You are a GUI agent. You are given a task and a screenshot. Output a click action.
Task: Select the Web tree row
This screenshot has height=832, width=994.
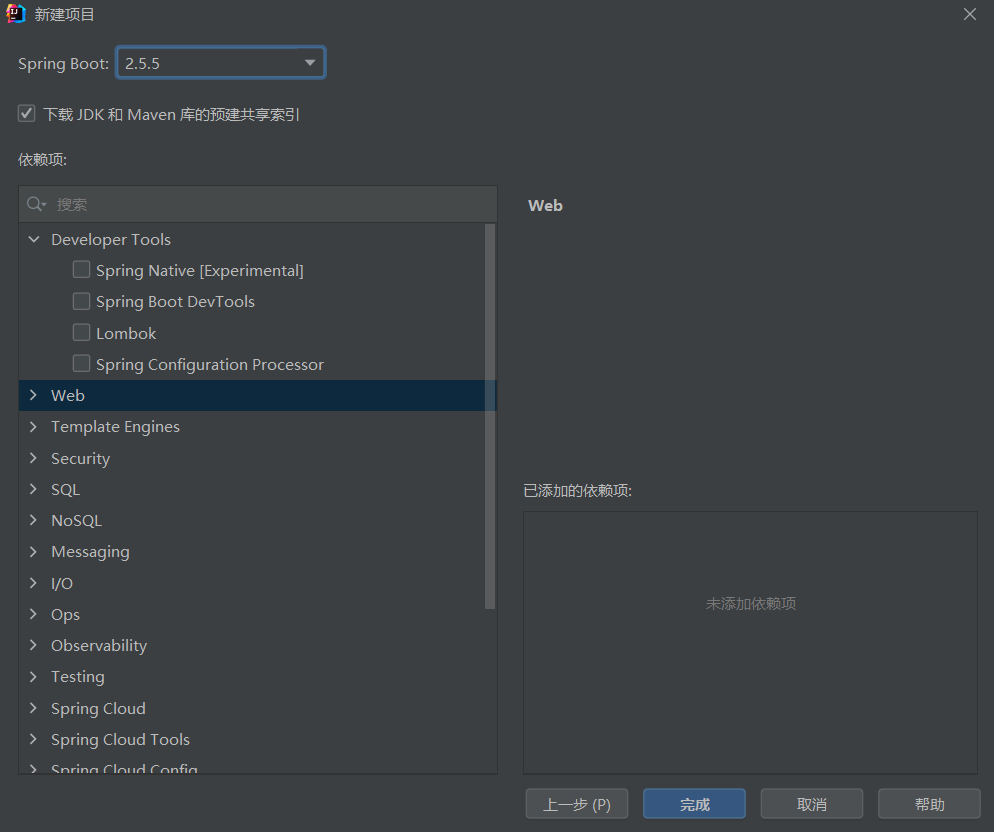click(x=257, y=395)
